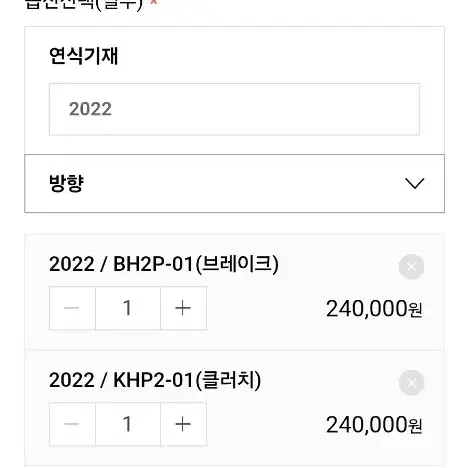Click the 원 currency text beside 클러치 price

pos(416,426)
